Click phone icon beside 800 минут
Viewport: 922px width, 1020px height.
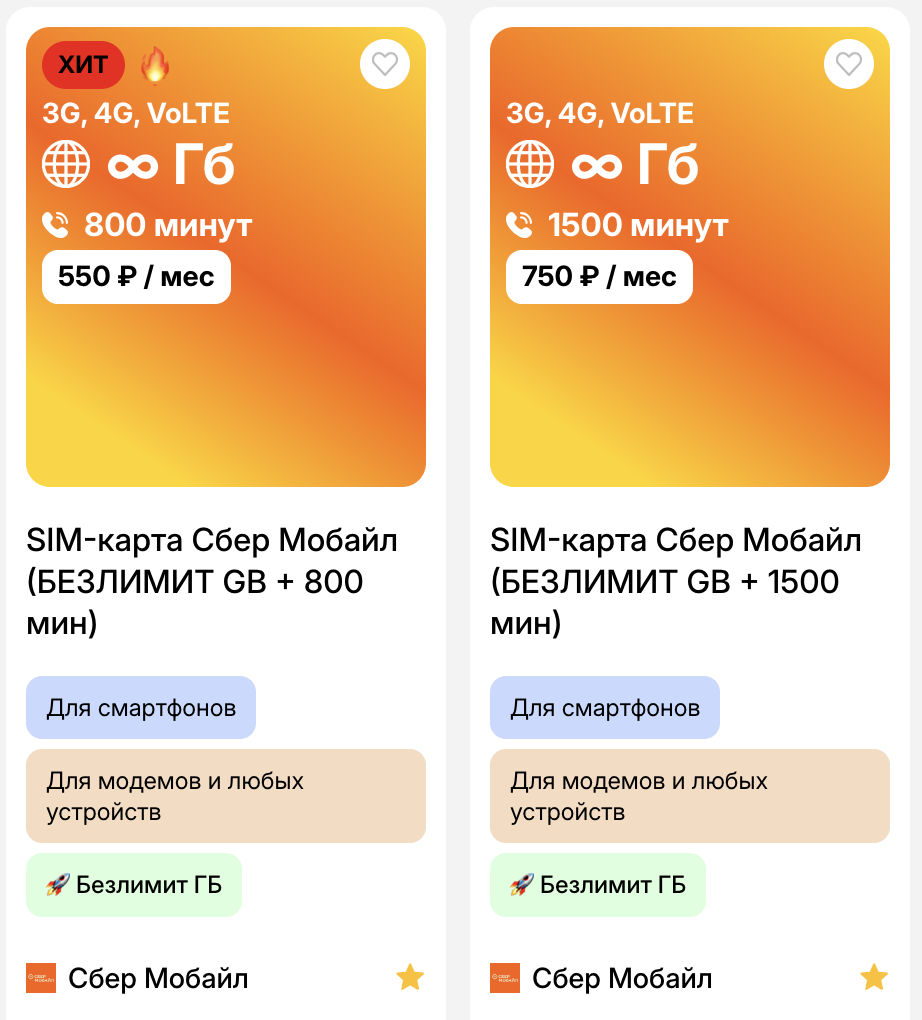[x=56, y=225]
